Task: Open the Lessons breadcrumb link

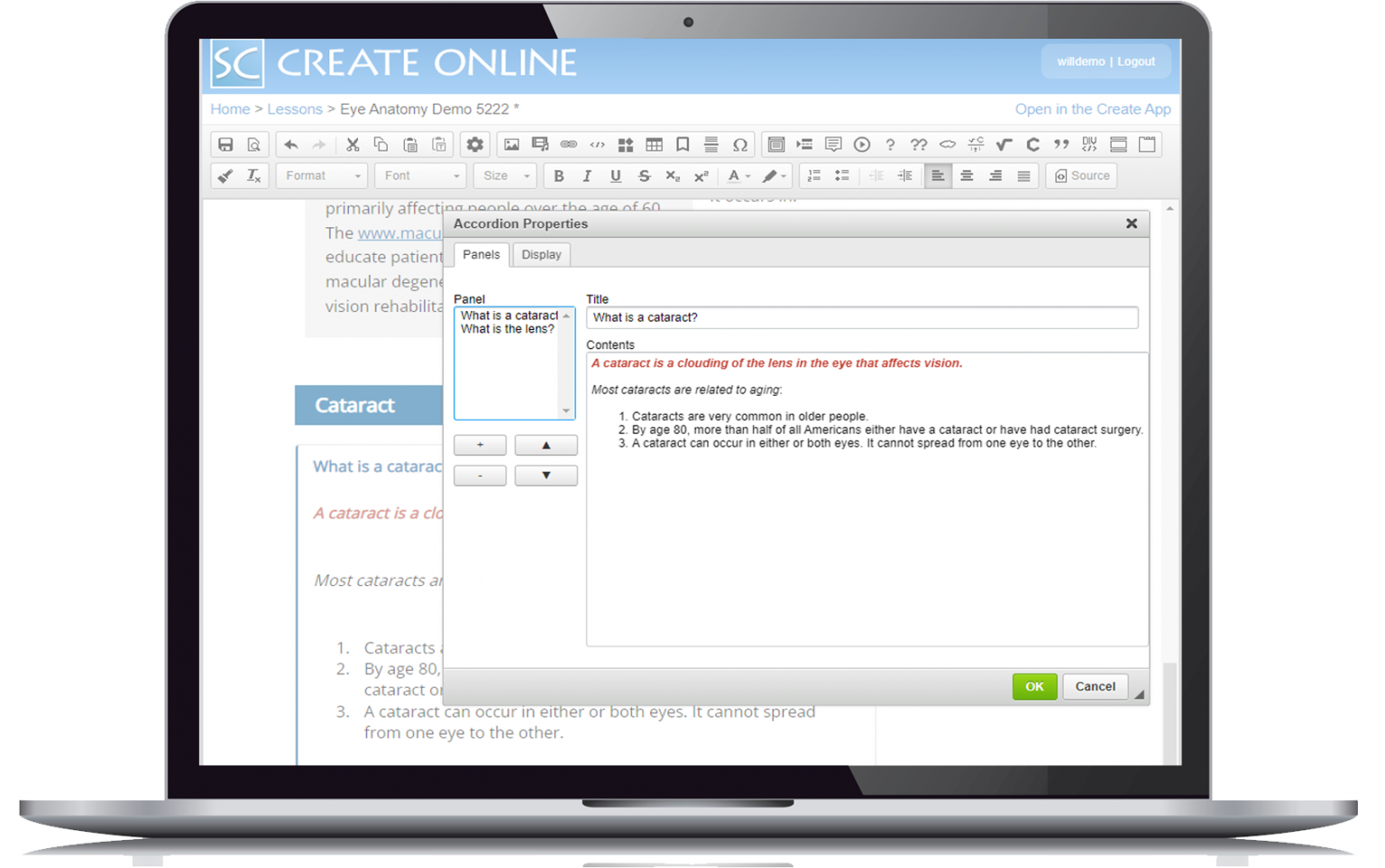Action: coord(295,109)
